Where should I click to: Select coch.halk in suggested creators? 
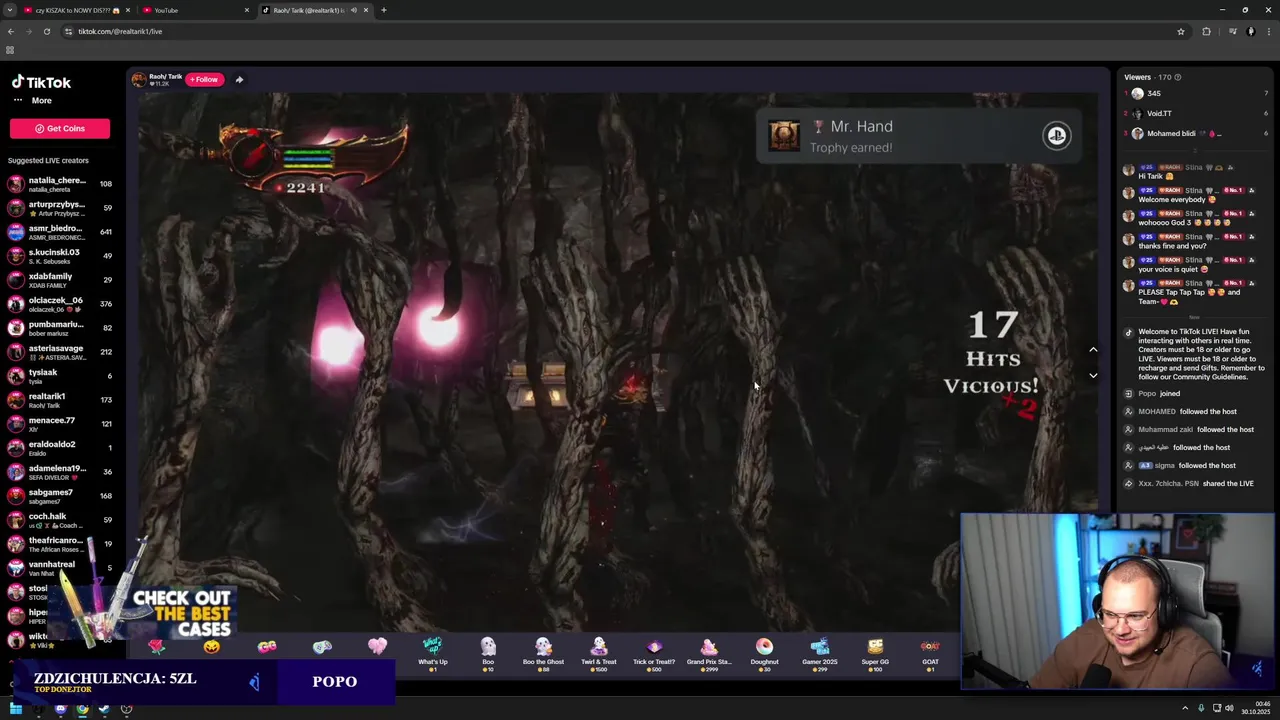60,520
